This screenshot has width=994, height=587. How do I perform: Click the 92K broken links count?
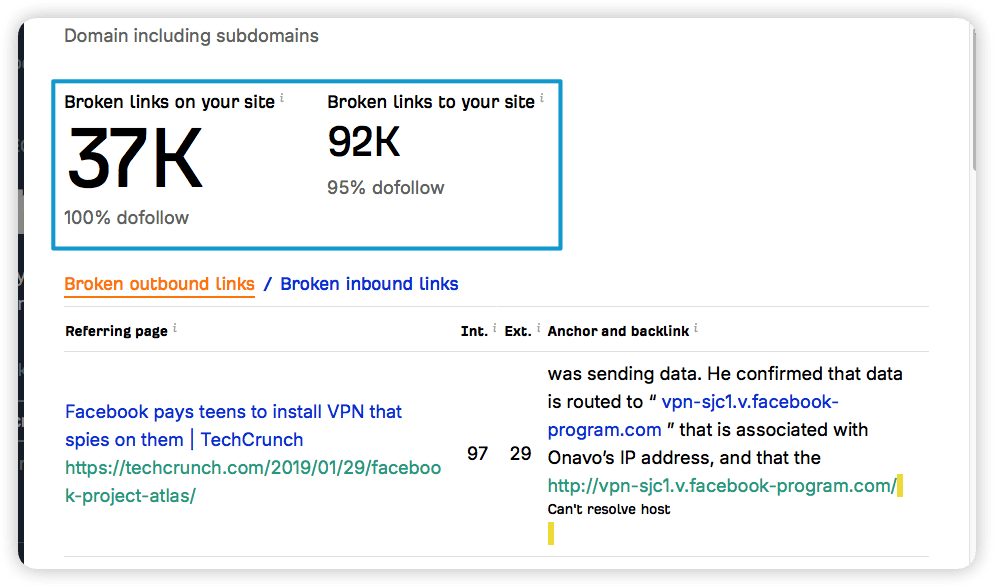click(364, 141)
